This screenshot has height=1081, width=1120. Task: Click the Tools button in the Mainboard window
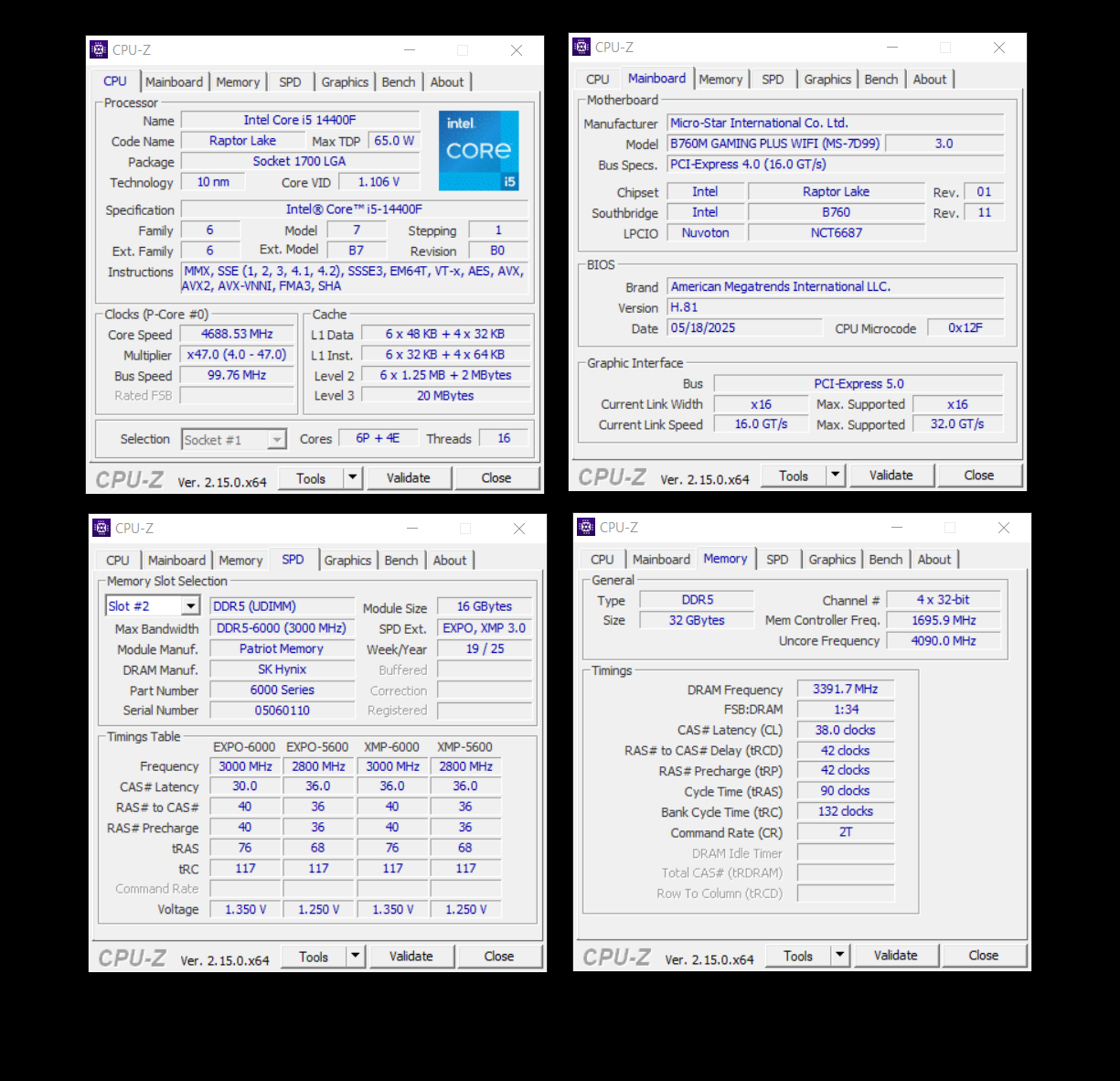pyautogui.click(x=794, y=475)
